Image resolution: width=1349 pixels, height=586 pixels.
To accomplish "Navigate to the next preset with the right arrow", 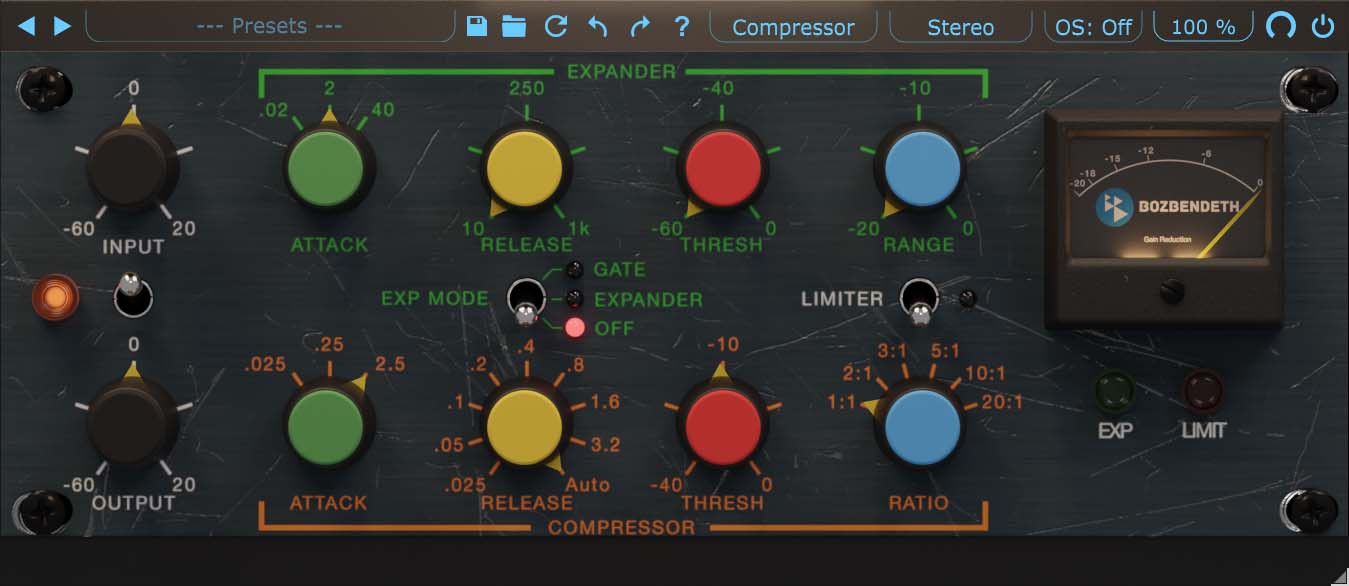I will pyautogui.click(x=63, y=27).
